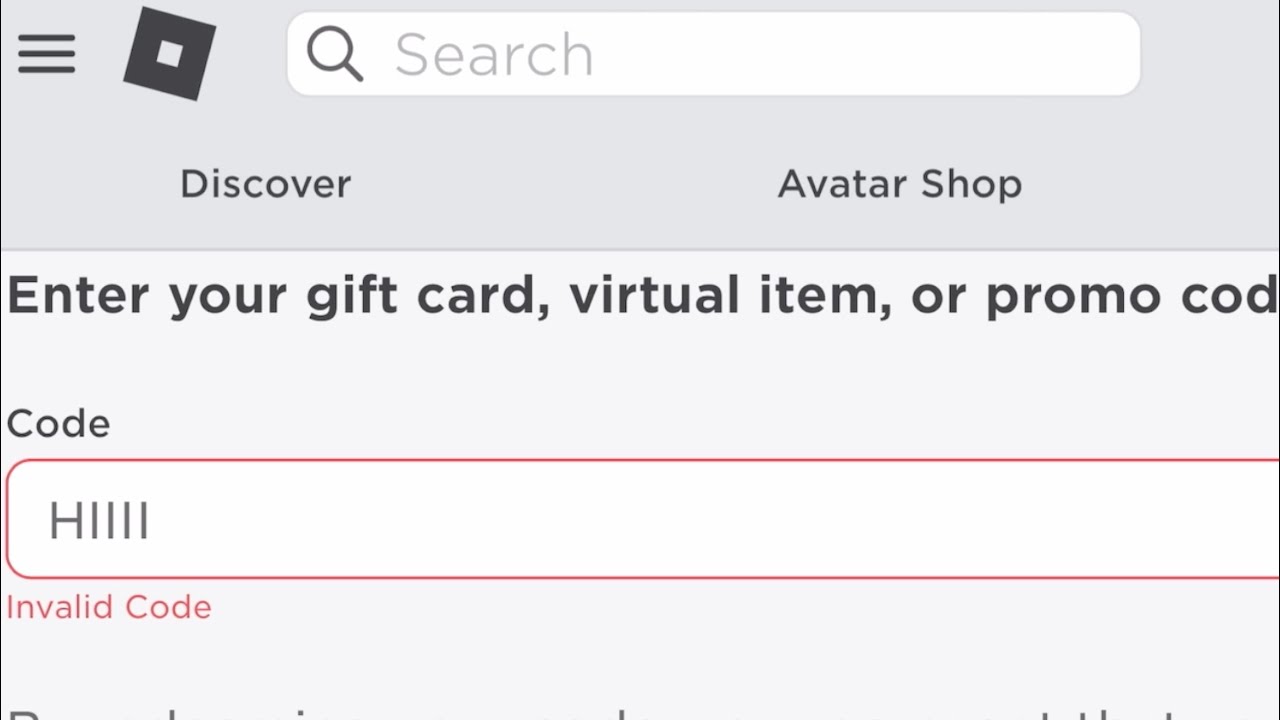Click the word Invalid in the error
The width and height of the screenshot is (1280, 720).
click(61, 607)
